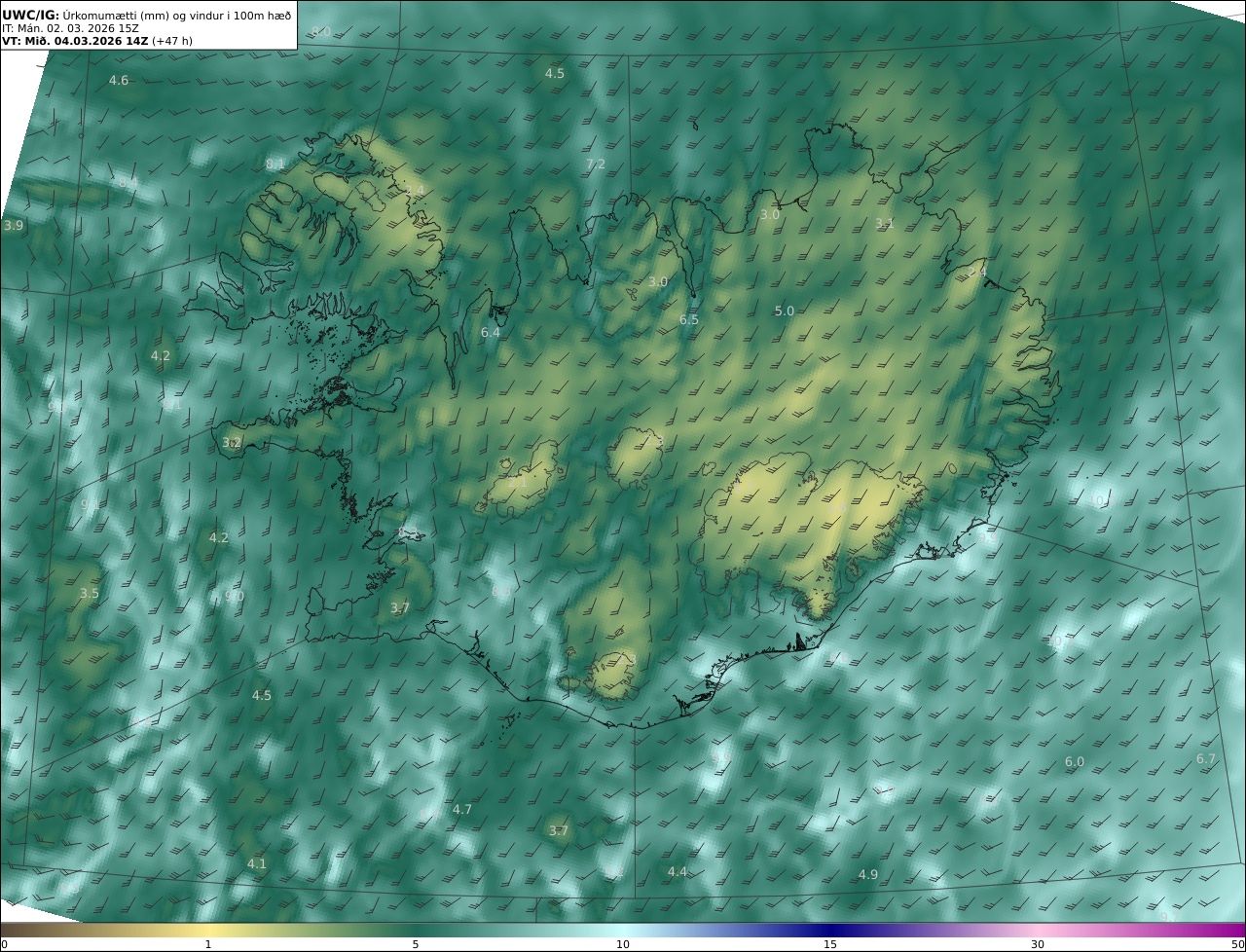Click the colorbar tick label 30
This screenshot has height=952, width=1246.
[1038, 945]
